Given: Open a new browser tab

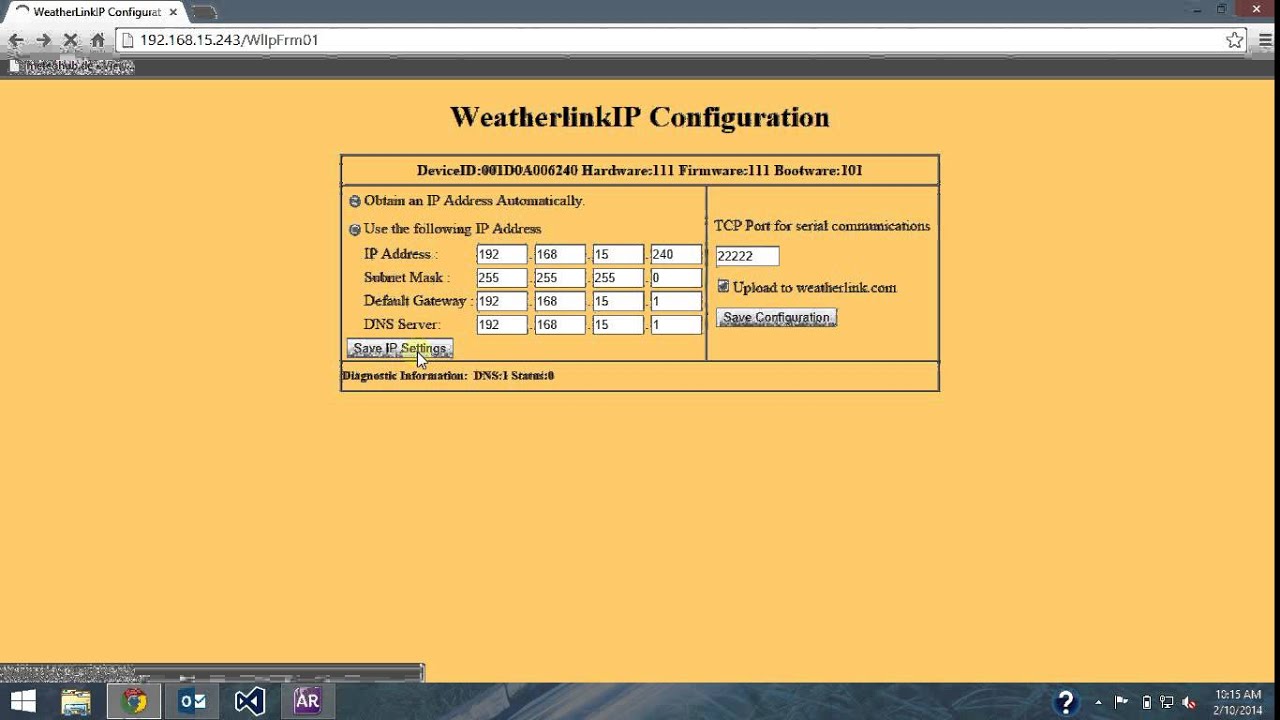Looking at the screenshot, I should (203, 12).
